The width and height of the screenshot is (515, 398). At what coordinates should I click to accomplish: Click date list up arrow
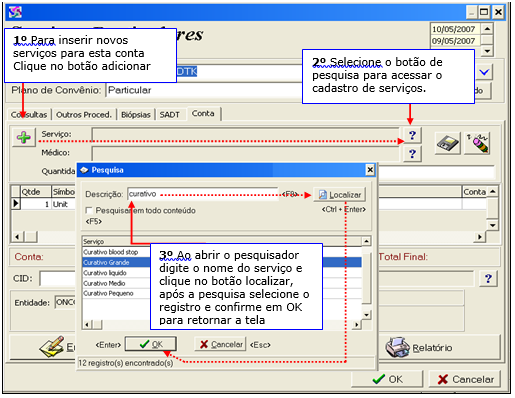pyautogui.click(x=487, y=29)
